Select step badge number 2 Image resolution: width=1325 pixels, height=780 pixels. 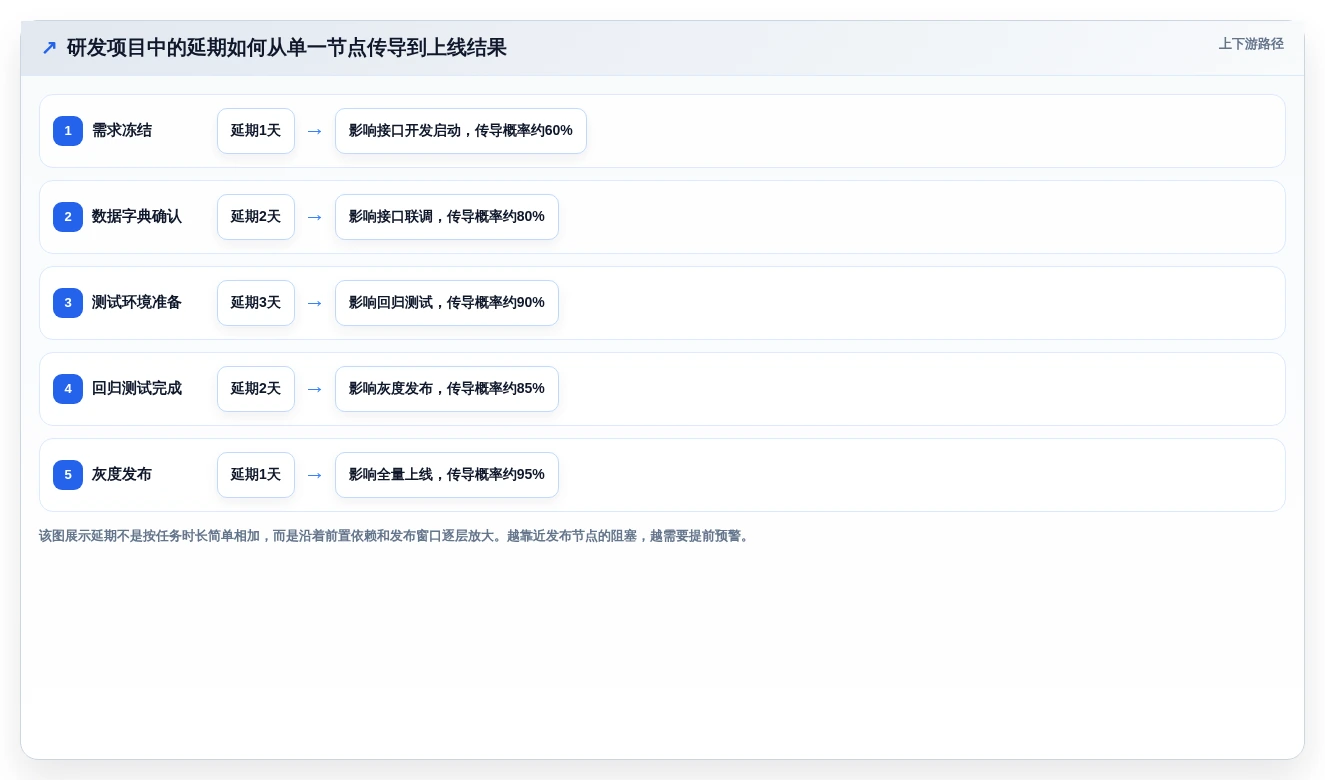tap(68, 217)
